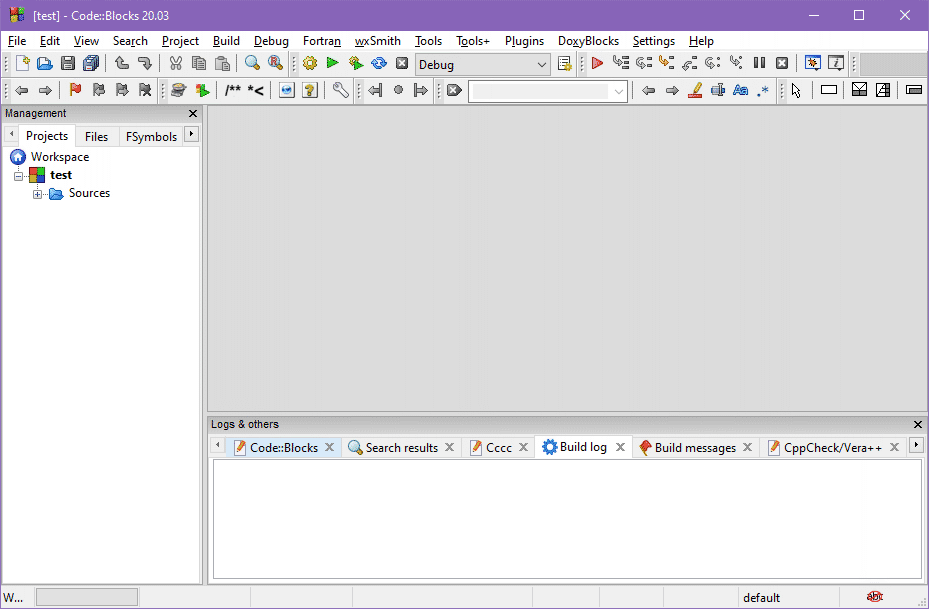Click the DoxyBlocks block comment icon
This screenshot has height=609, width=929.
pos(232,90)
